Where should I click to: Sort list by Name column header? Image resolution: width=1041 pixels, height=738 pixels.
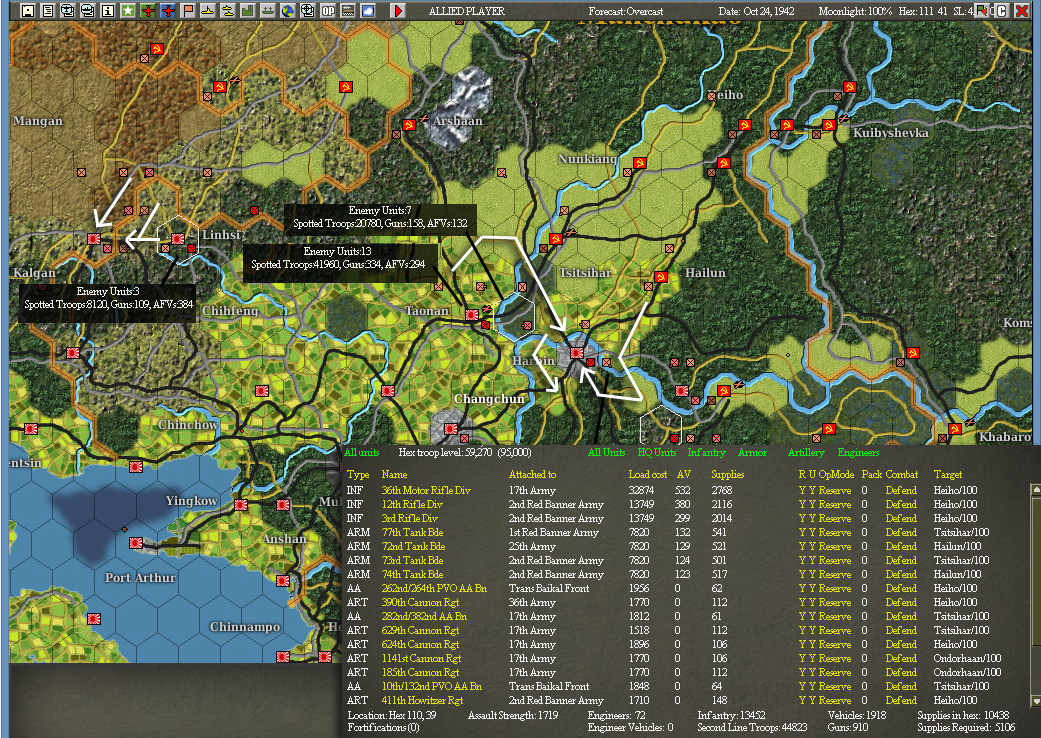(x=394, y=475)
